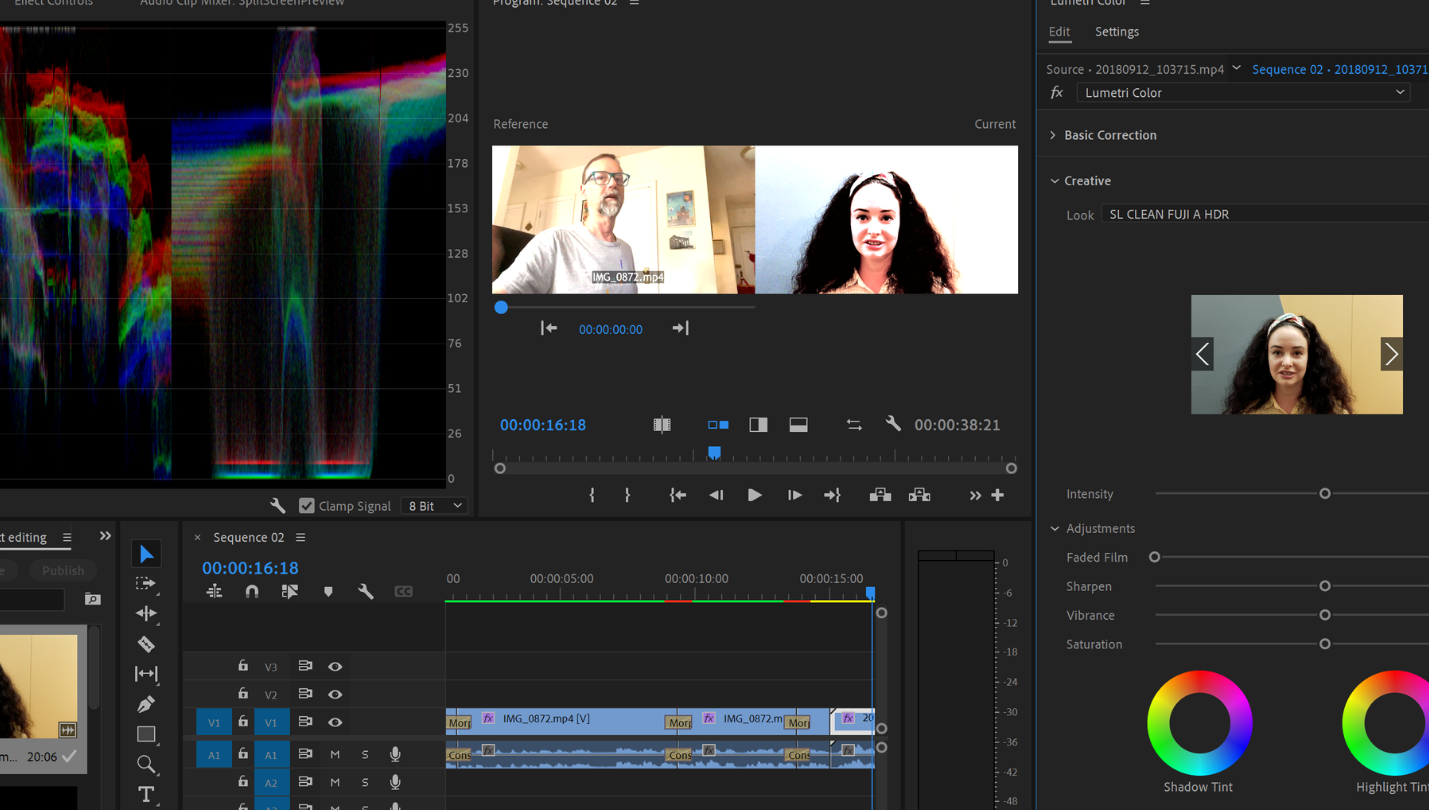Open the Sequence 02 timeline panel menu
Image resolution: width=1429 pixels, height=810 pixels.
(300, 538)
